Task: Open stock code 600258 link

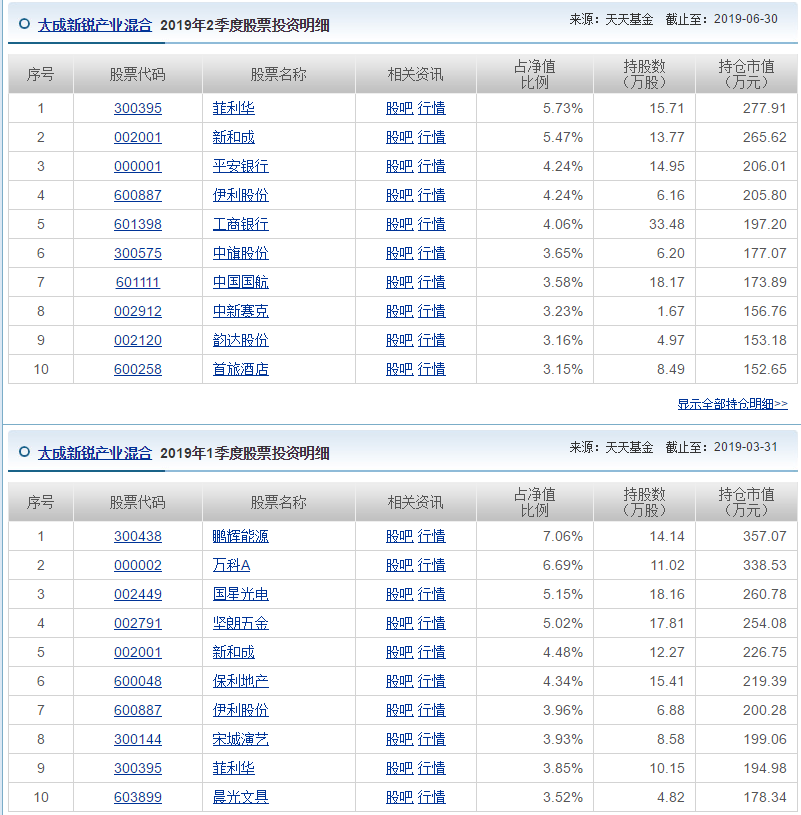Action: (x=138, y=370)
